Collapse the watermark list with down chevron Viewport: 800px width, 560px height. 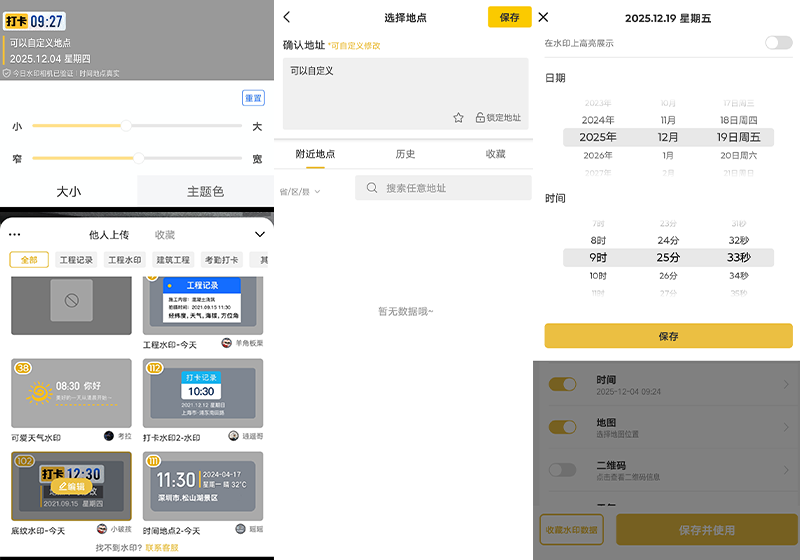(x=260, y=235)
